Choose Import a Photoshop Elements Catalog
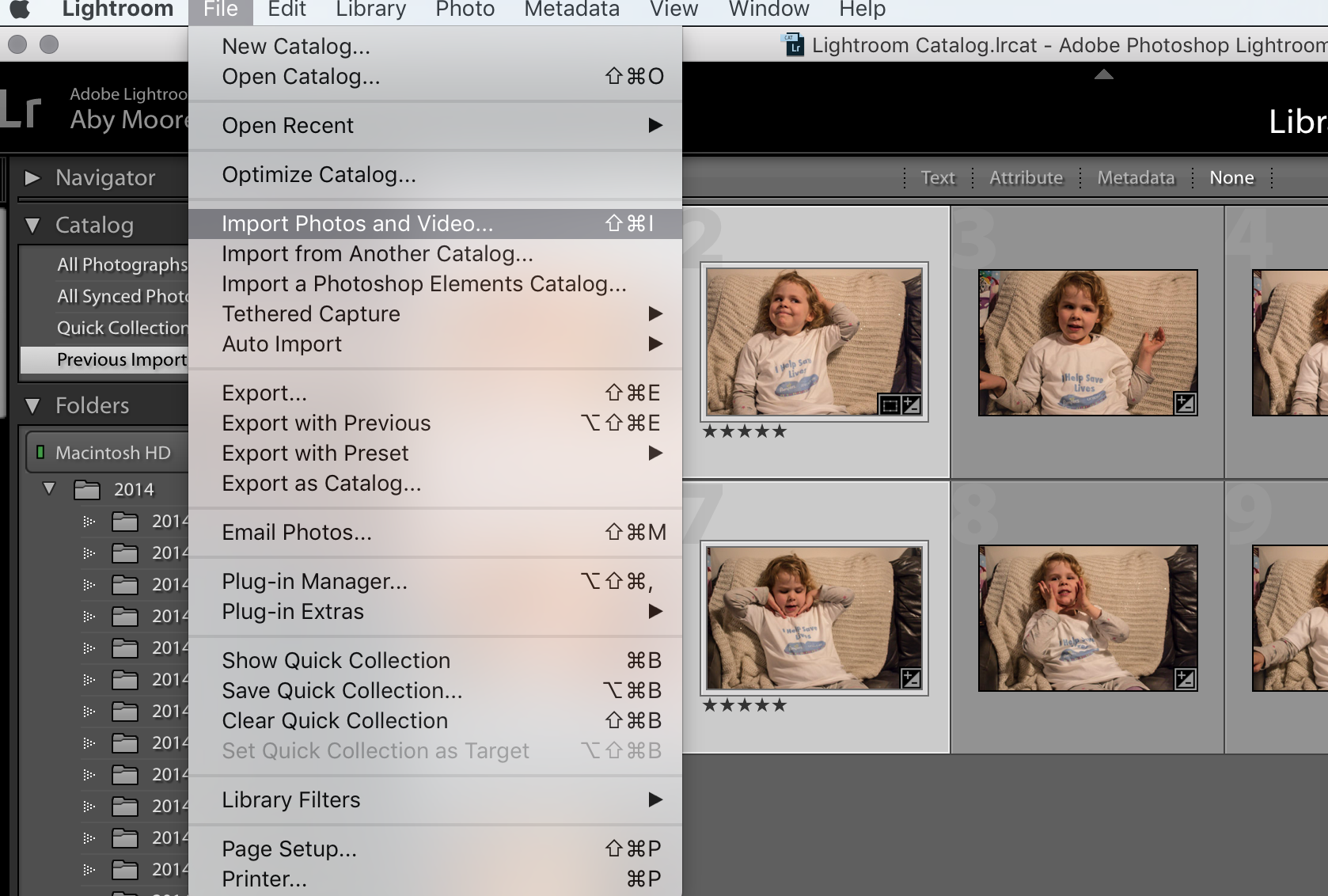The height and width of the screenshot is (896, 1328). 435,284
